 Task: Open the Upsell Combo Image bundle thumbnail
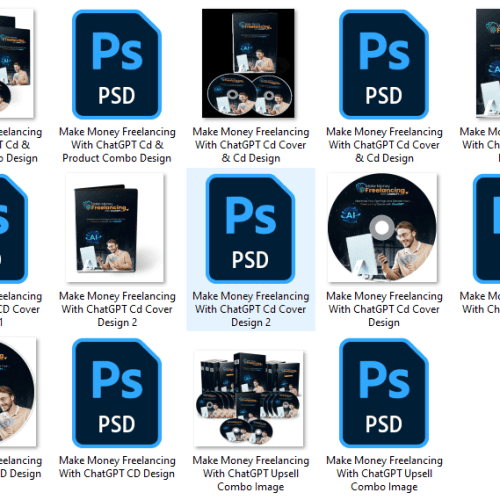click(x=249, y=398)
